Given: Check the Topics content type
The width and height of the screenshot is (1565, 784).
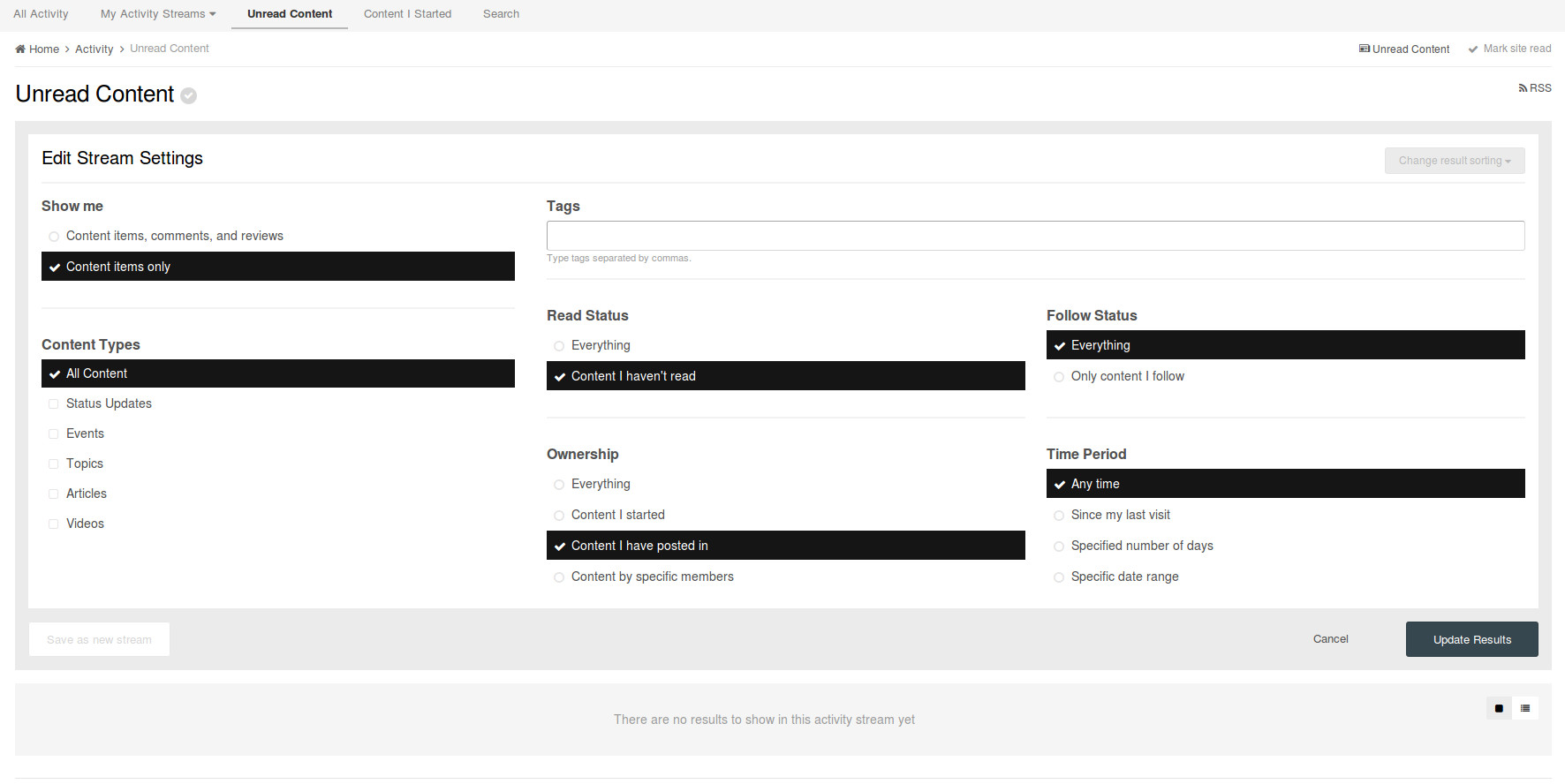Looking at the screenshot, I should 54,464.
